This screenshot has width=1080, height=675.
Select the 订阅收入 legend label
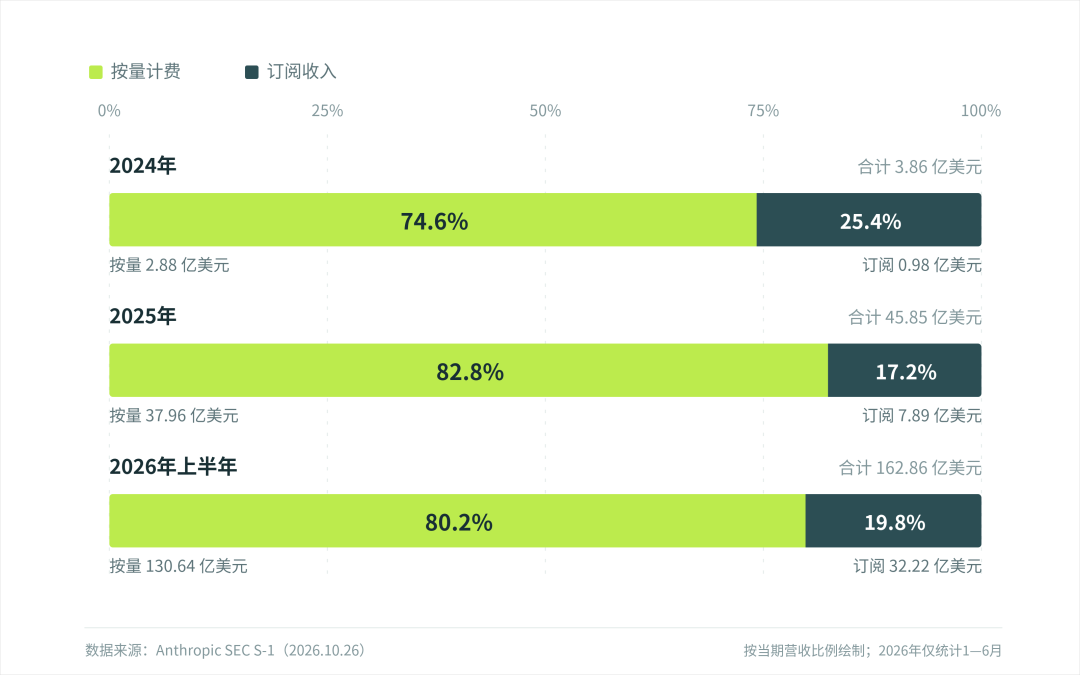(302, 72)
